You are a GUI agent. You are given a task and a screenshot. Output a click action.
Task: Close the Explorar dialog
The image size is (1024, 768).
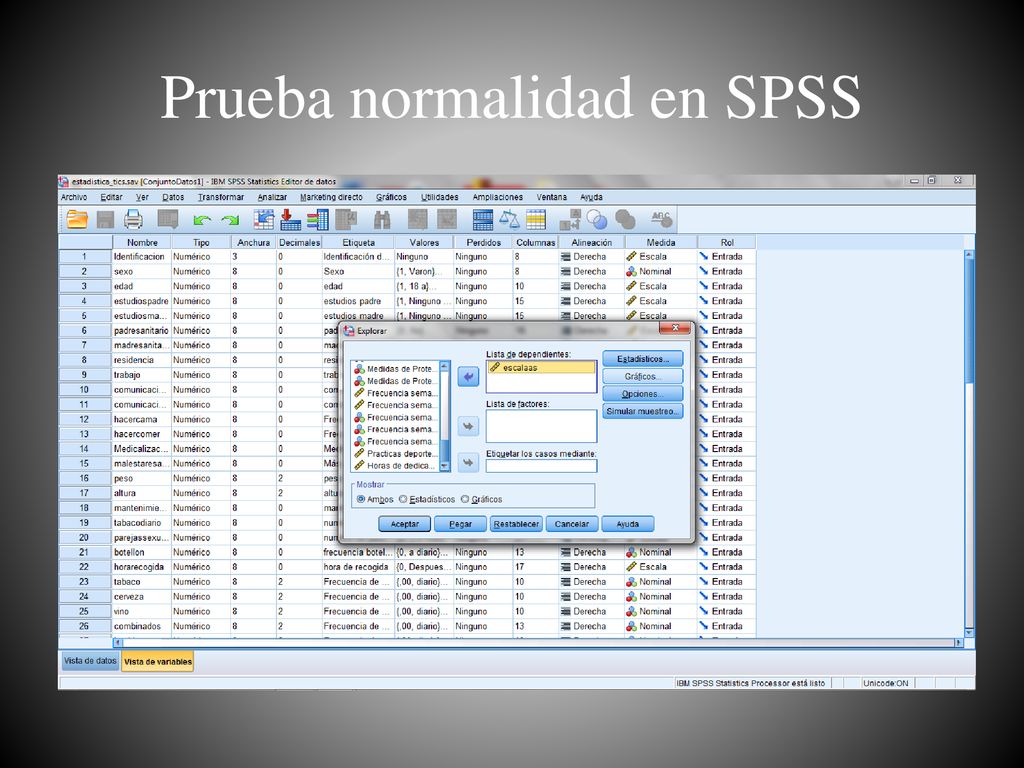[x=675, y=327]
